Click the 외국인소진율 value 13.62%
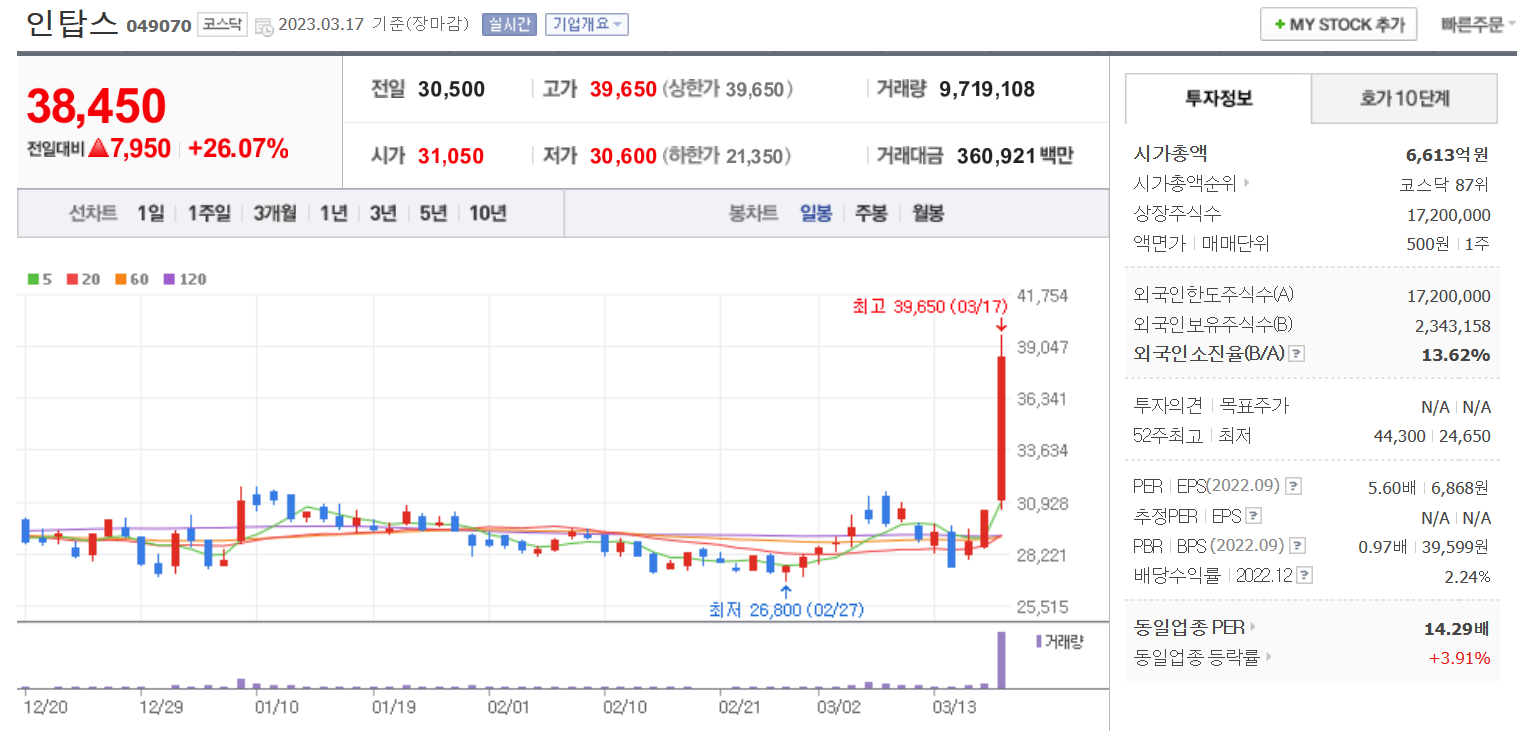The image size is (1530, 731). (1456, 354)
